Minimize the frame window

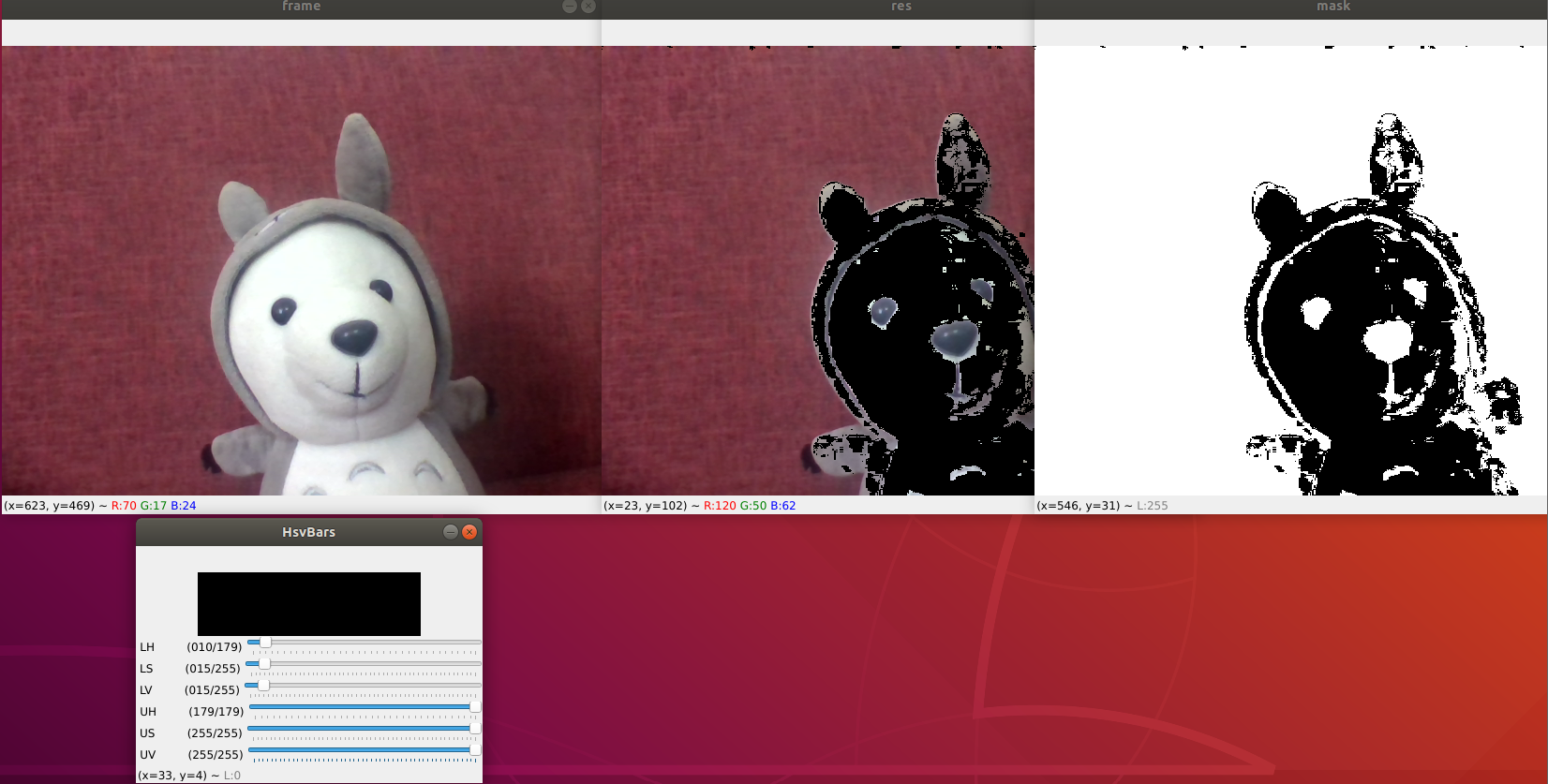point(570,6)
